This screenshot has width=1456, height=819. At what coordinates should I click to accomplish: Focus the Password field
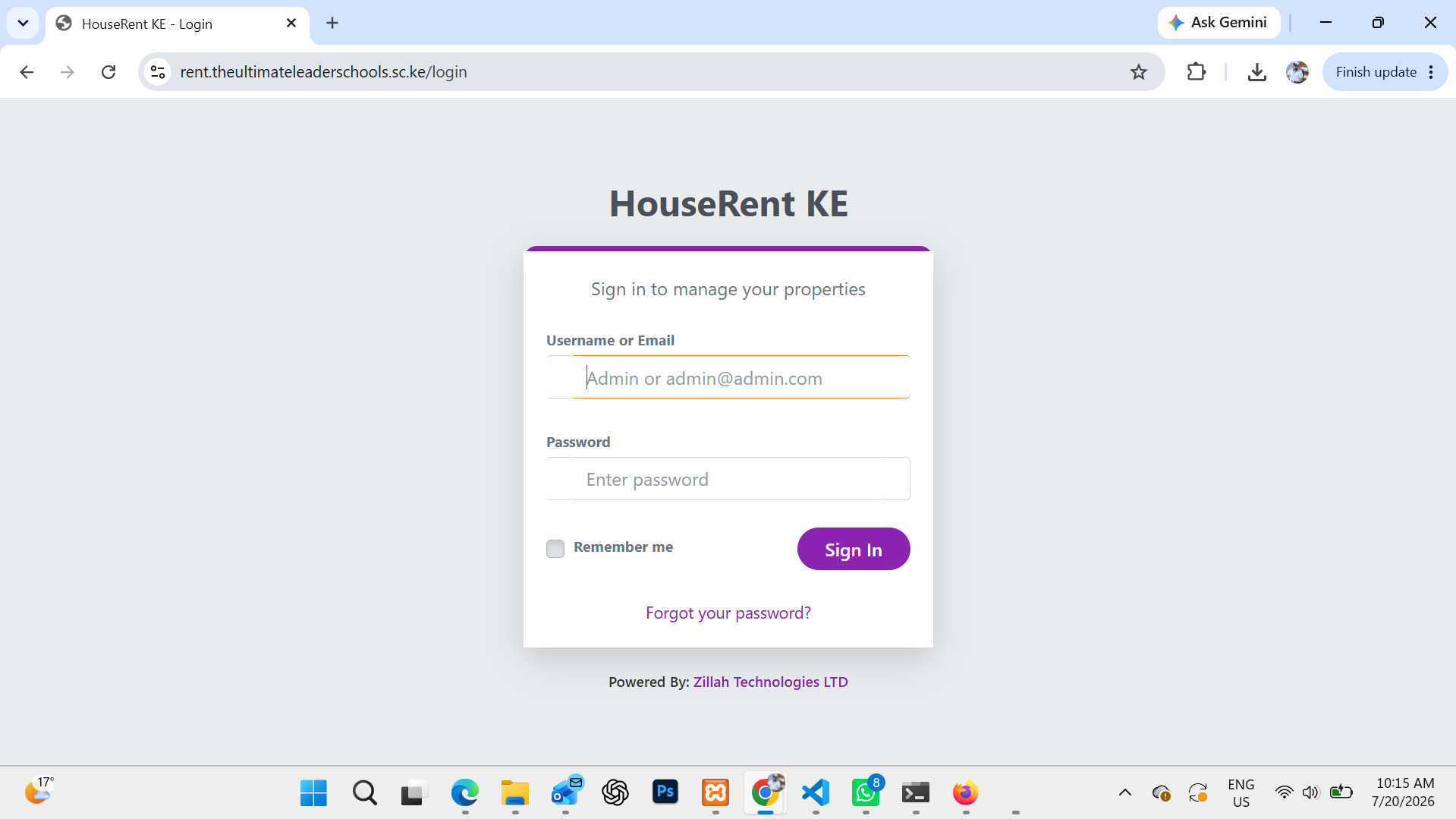point(728,479)
